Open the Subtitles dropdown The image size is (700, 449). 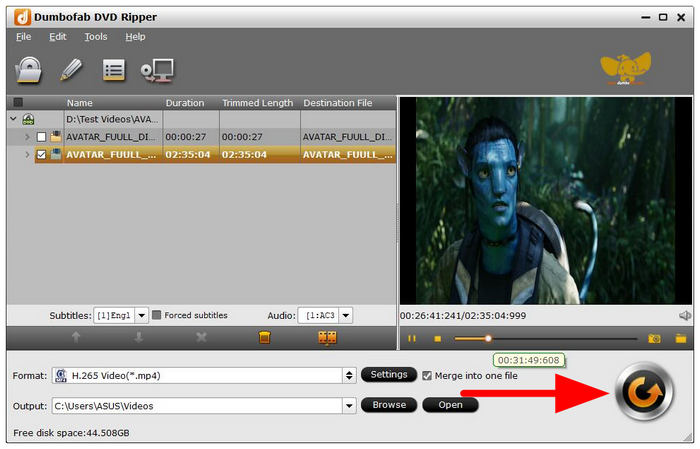coord(142,316)
